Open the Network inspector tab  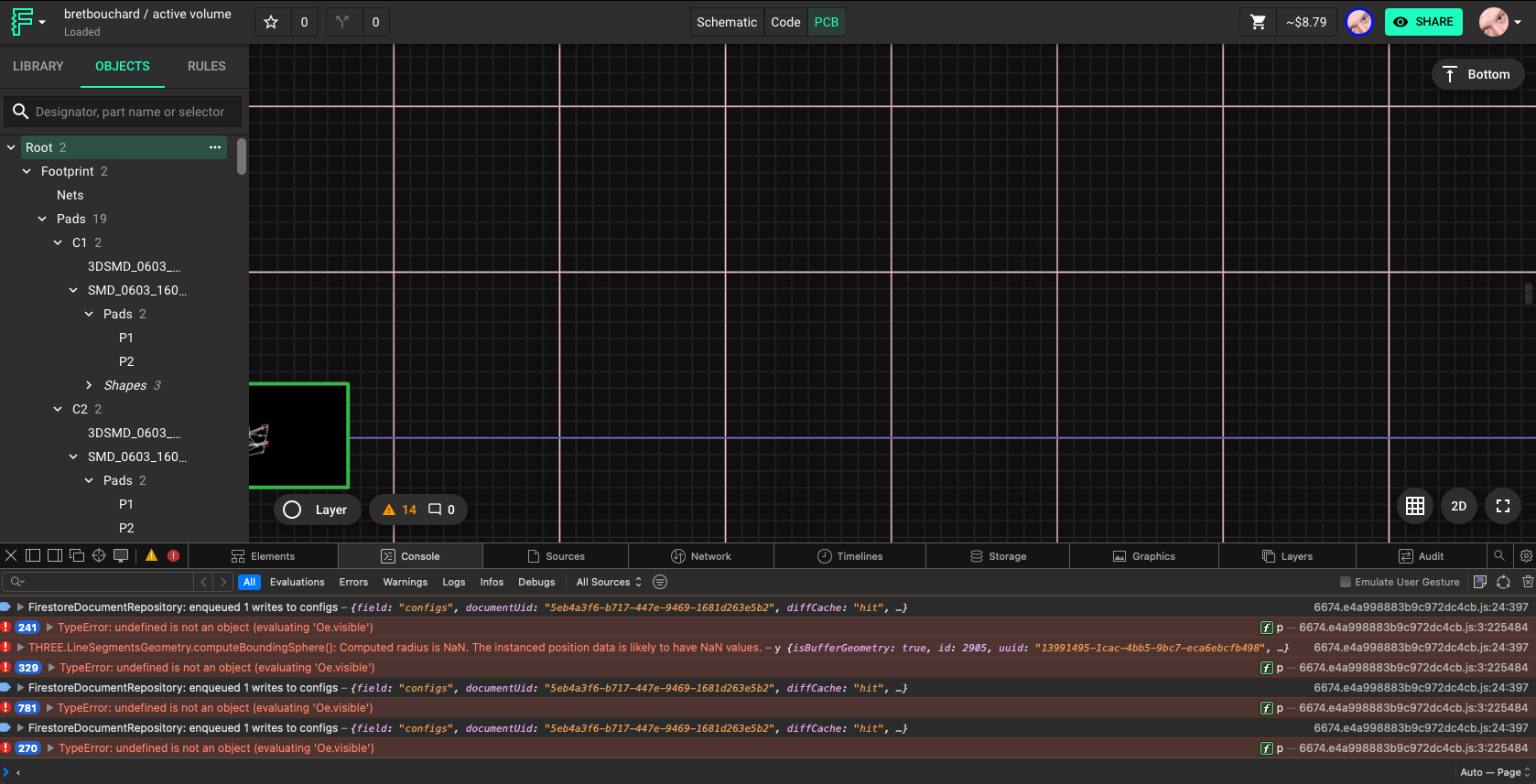point(701,556)
